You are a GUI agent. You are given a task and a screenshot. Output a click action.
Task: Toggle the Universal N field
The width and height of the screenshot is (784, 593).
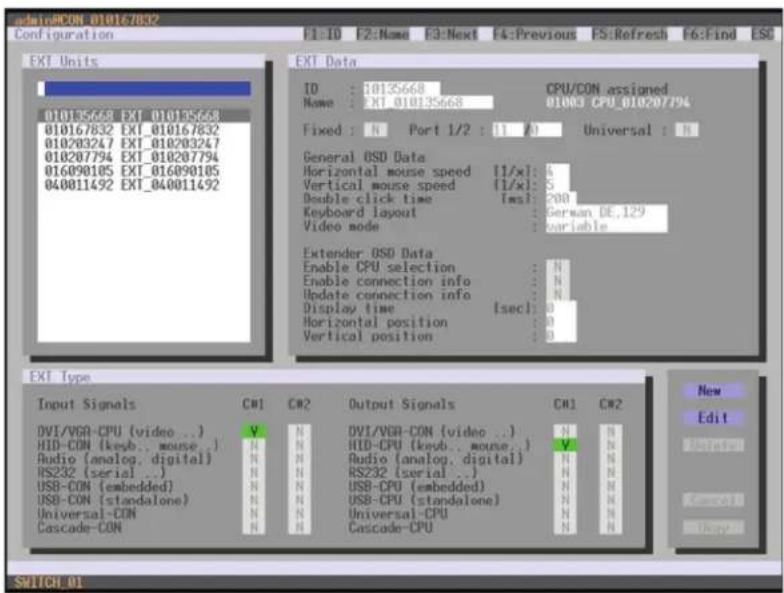686,130
